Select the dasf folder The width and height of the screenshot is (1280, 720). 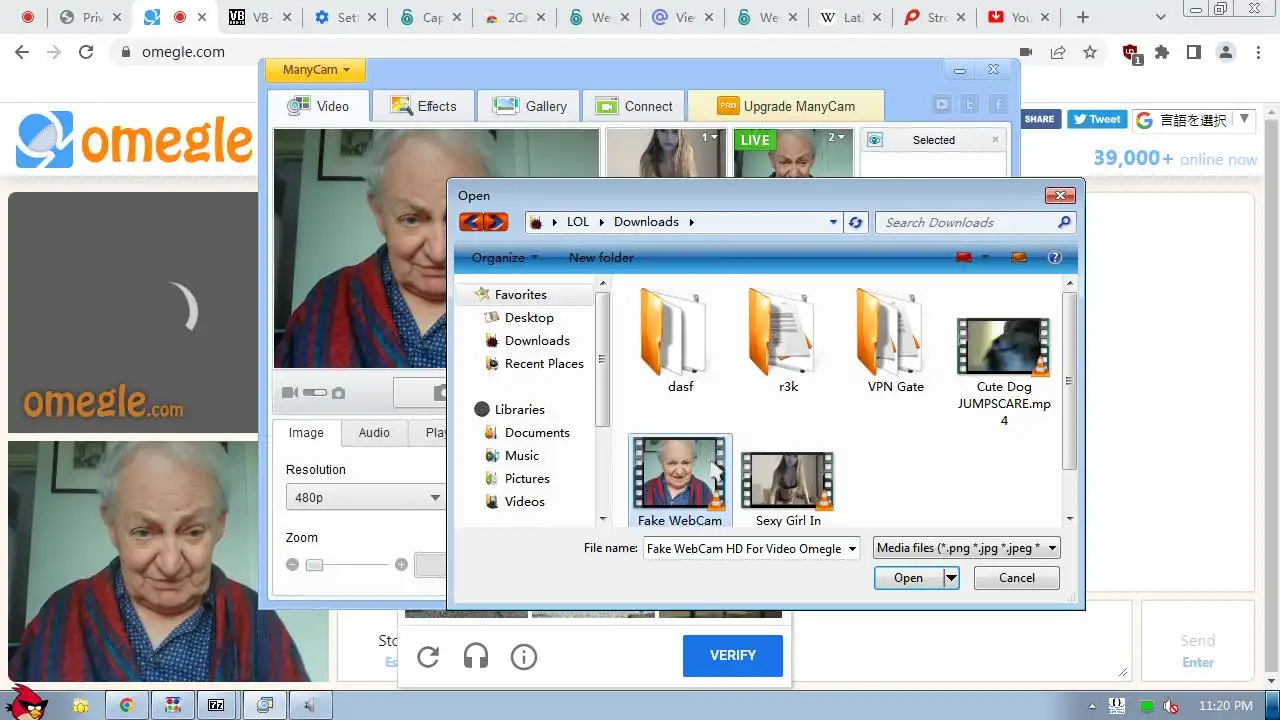680,340
